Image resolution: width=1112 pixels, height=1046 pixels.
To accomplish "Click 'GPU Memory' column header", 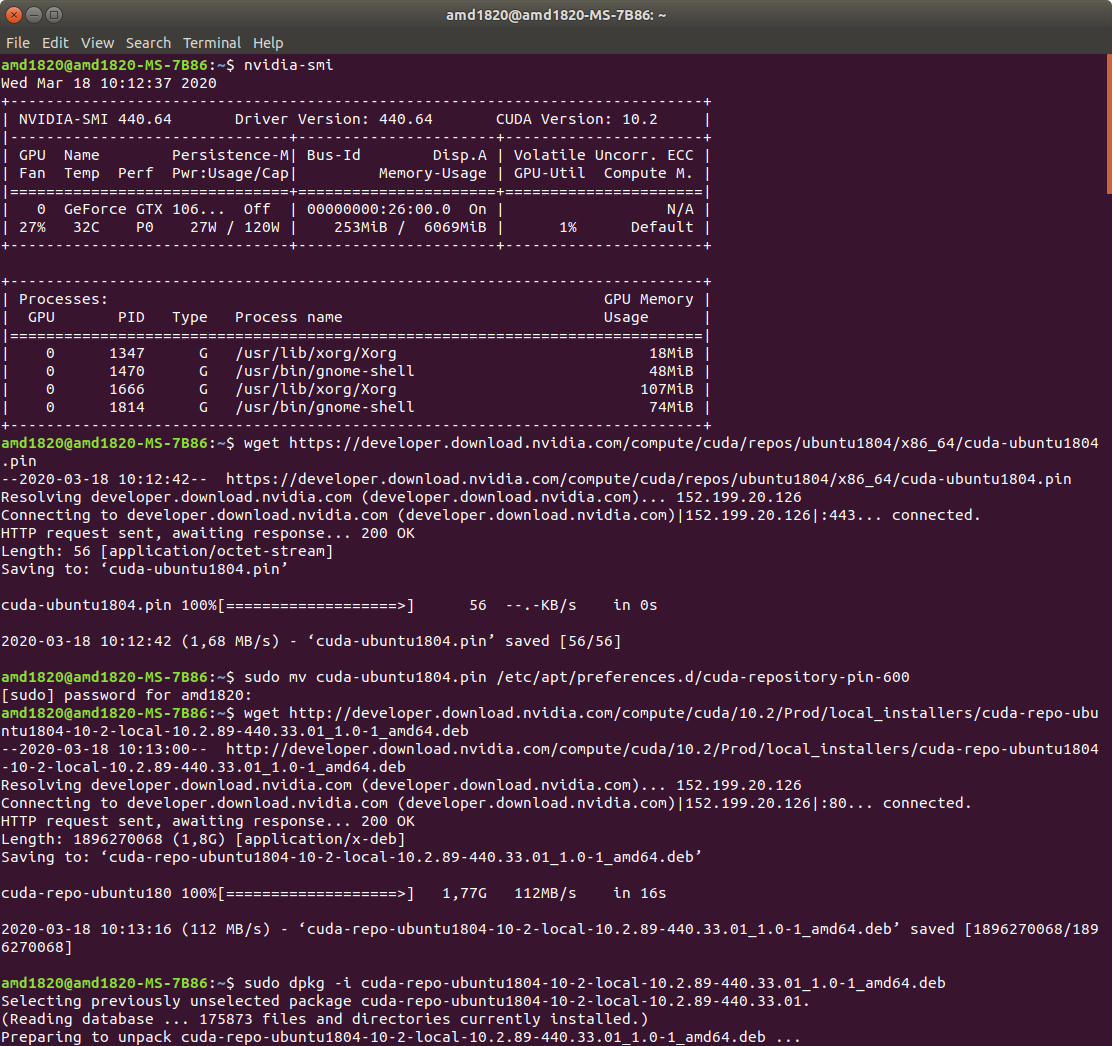I will (648, 299).
